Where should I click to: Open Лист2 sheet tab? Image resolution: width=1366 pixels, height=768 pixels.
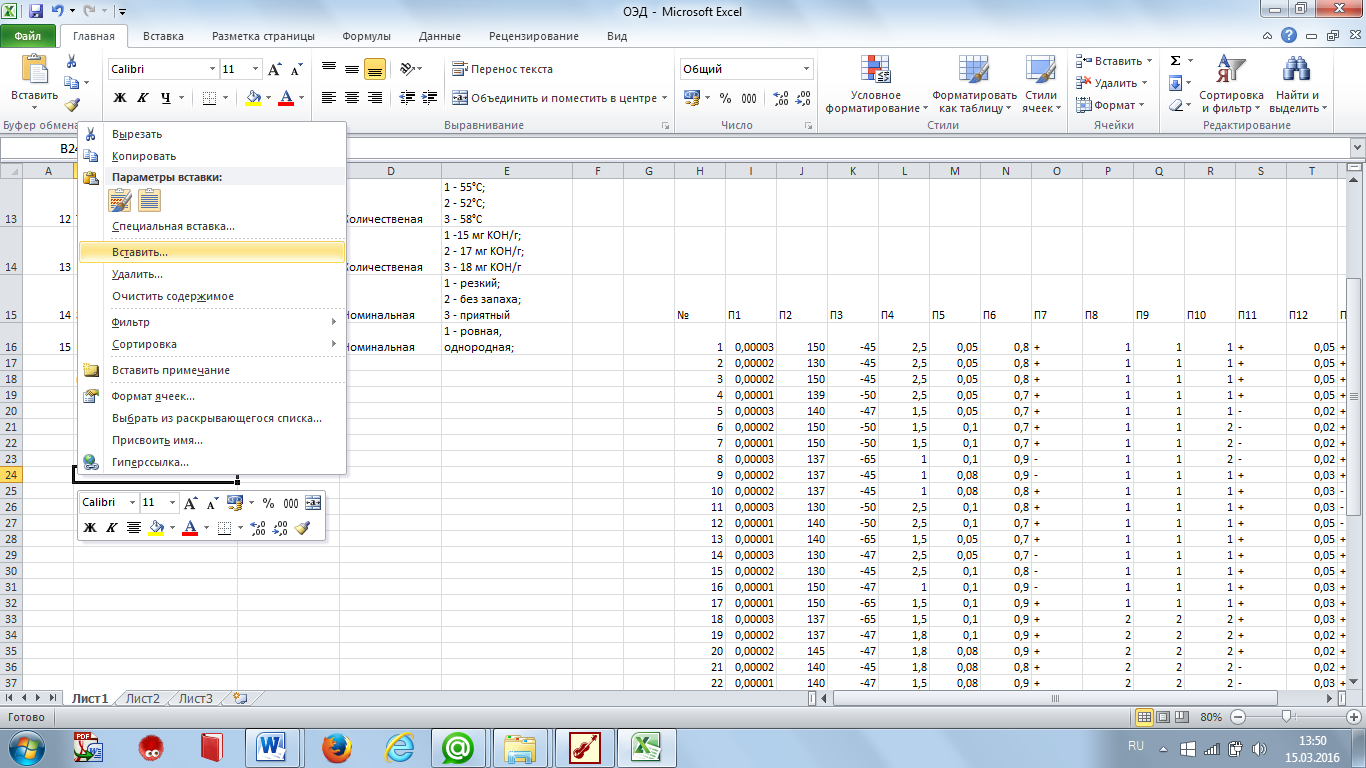point(143,698)
